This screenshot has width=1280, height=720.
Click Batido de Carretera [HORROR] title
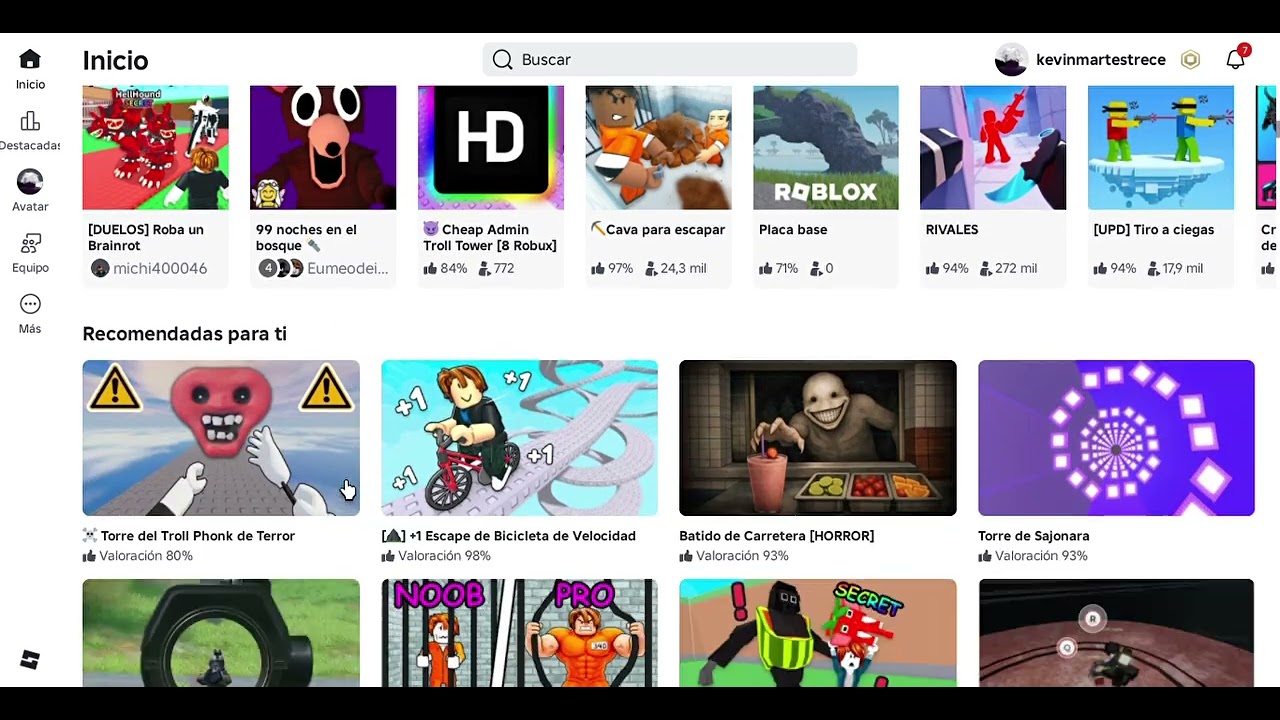[777, 536]
